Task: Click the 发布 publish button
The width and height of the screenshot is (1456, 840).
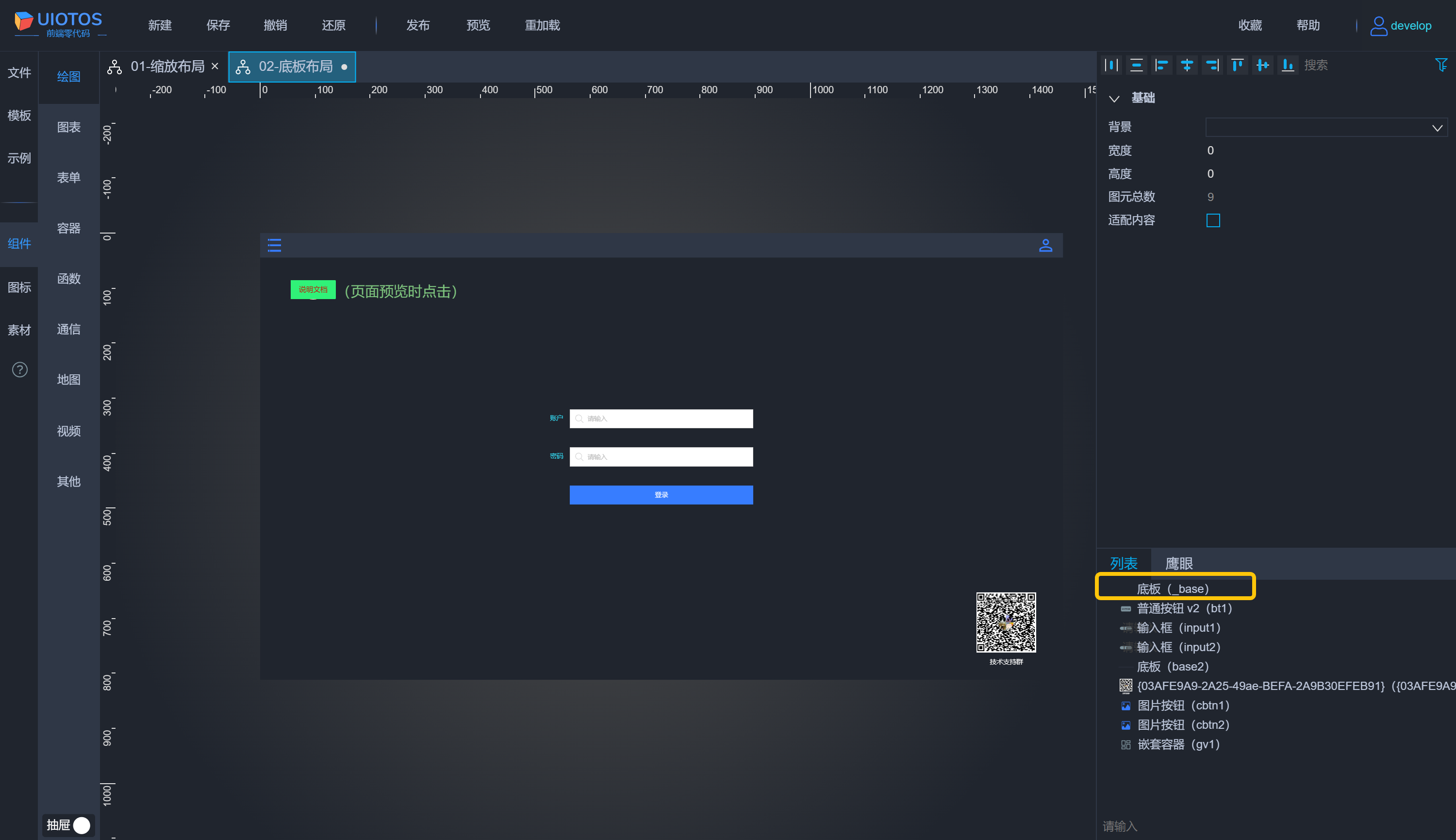Action: pyautogui.click(x=418, y=25)
